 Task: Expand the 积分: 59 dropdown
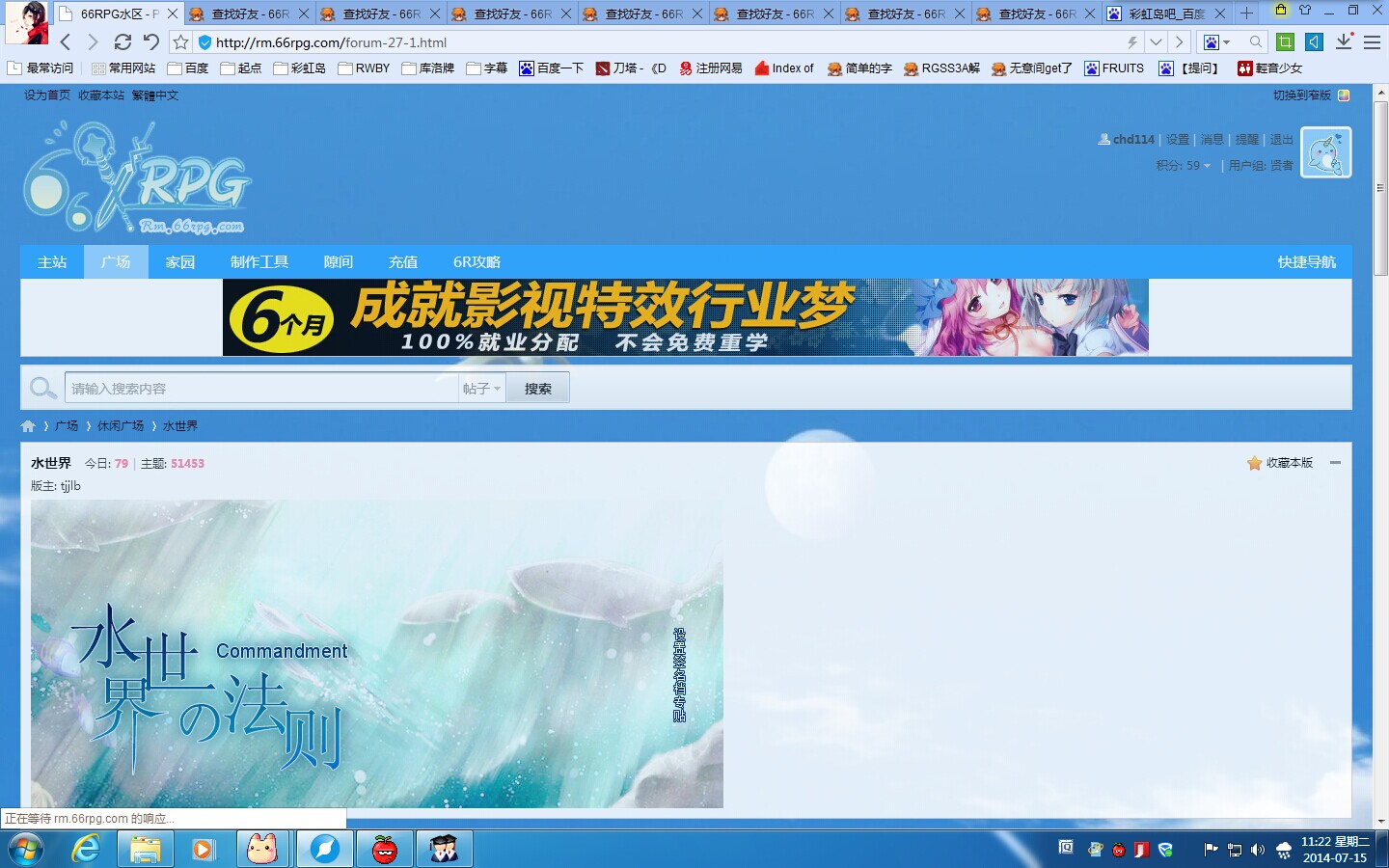(1183, 166)
